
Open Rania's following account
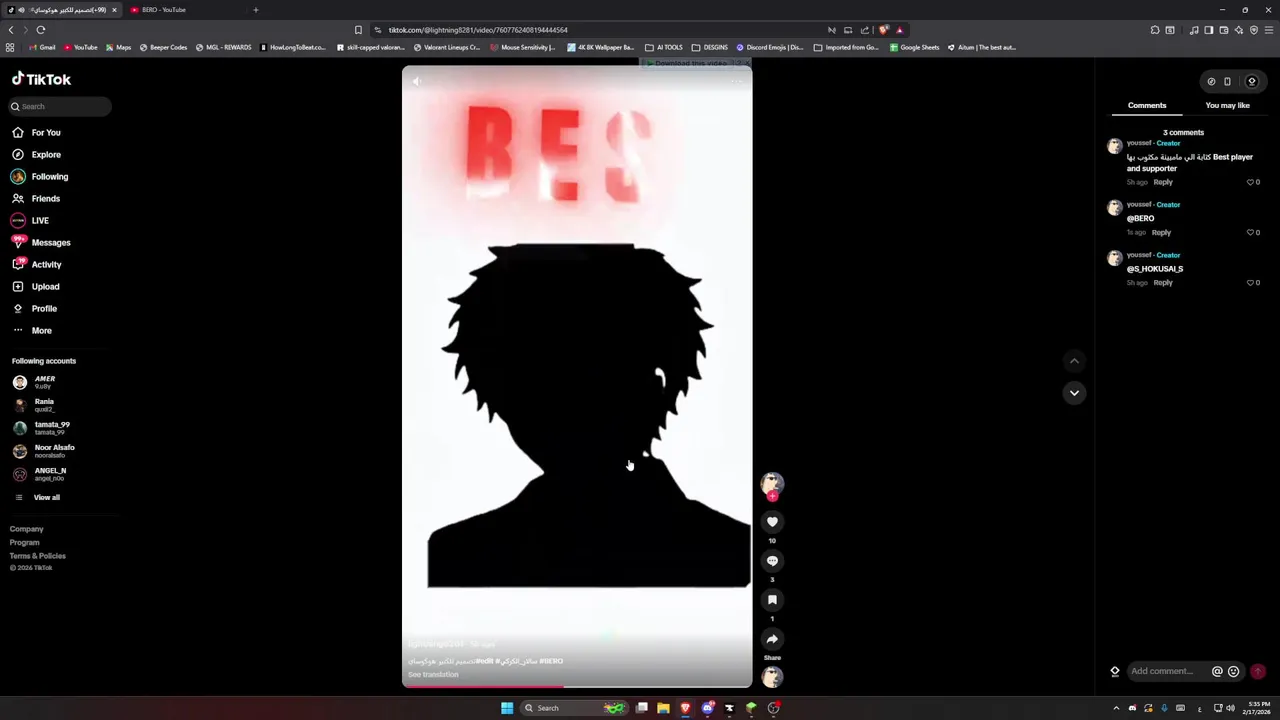coord(33,405)
